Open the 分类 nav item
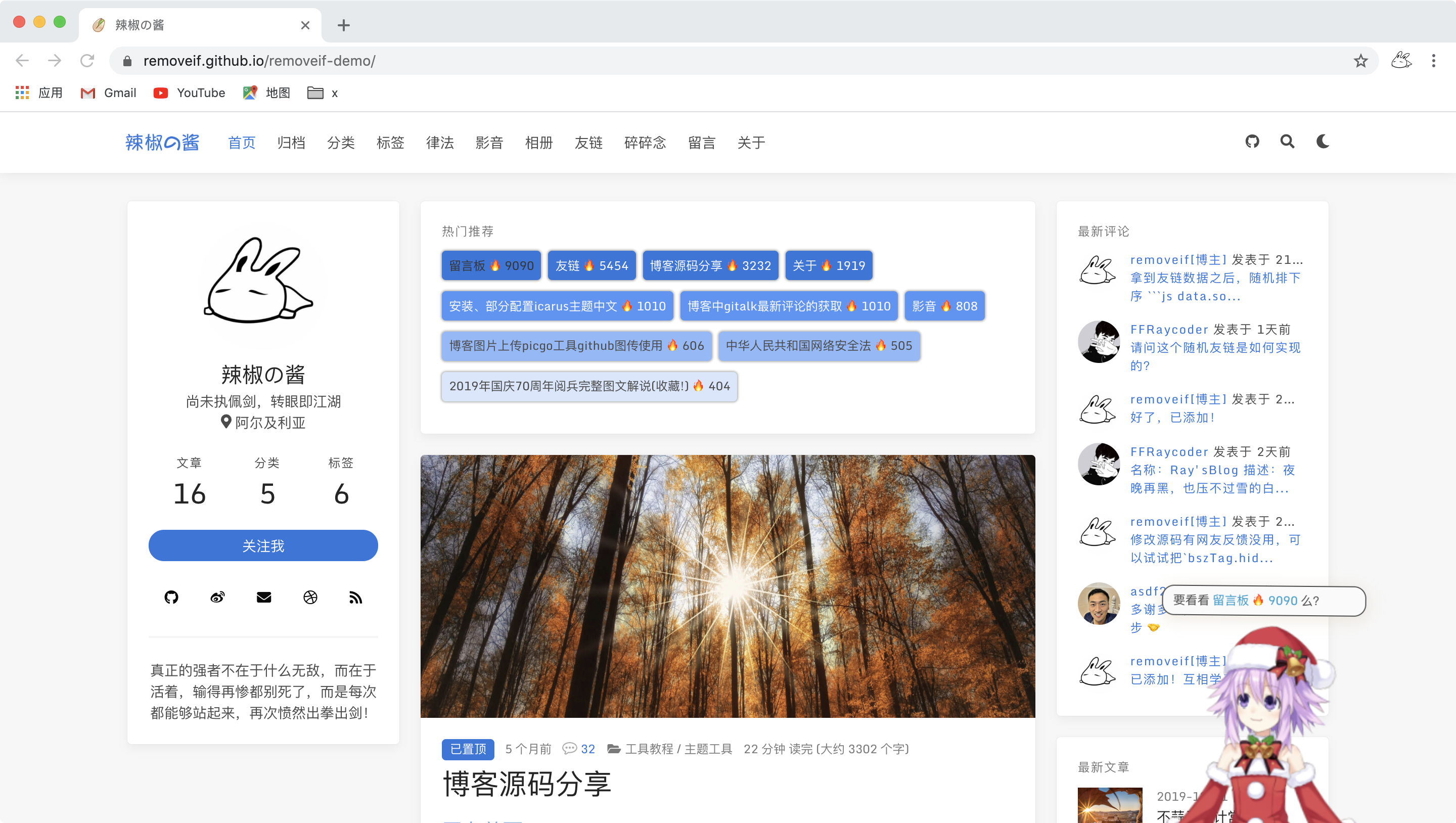1456x823 pixels. click(341, 143)
